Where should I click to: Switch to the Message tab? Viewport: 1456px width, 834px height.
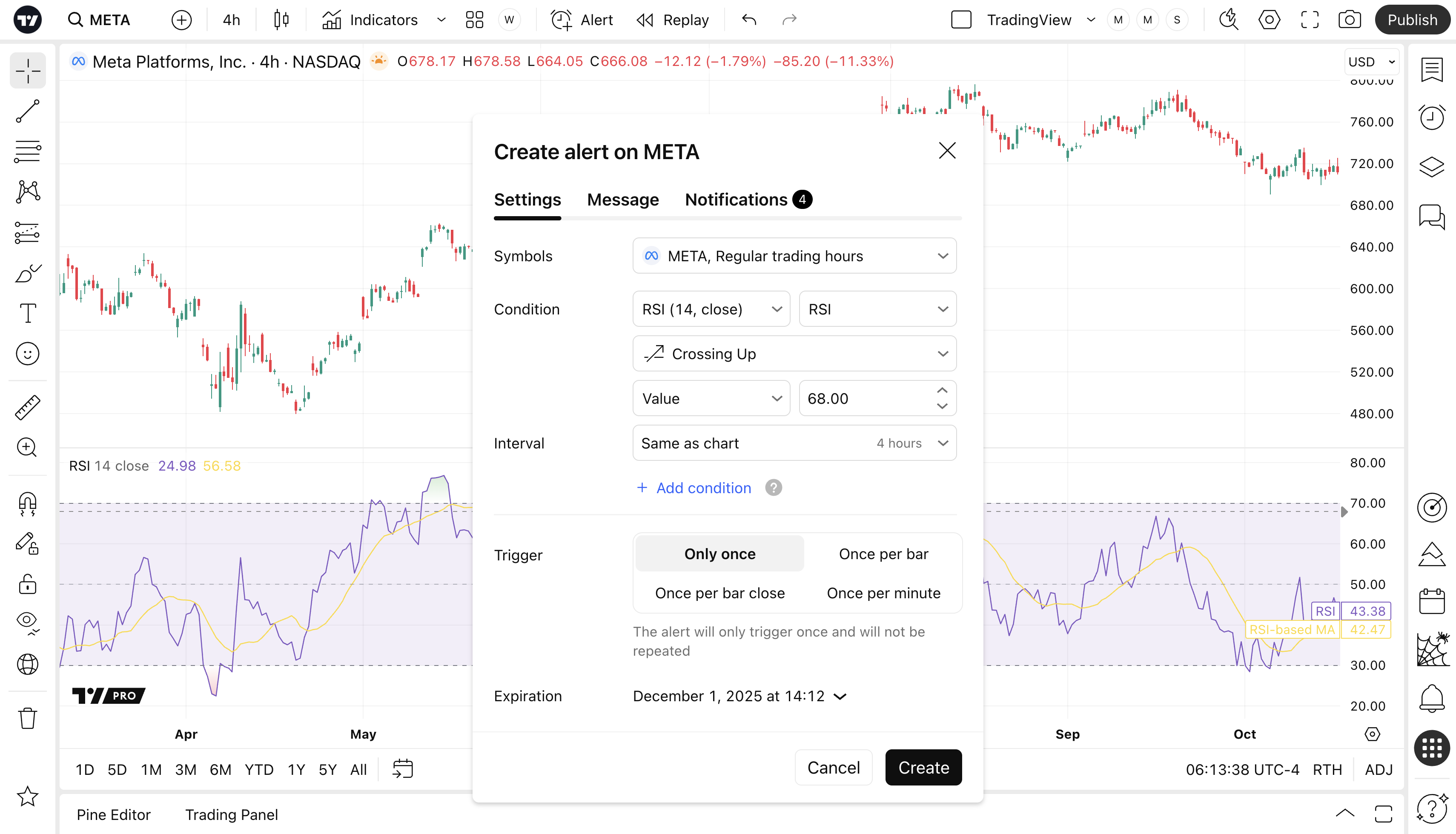[623, 199]
